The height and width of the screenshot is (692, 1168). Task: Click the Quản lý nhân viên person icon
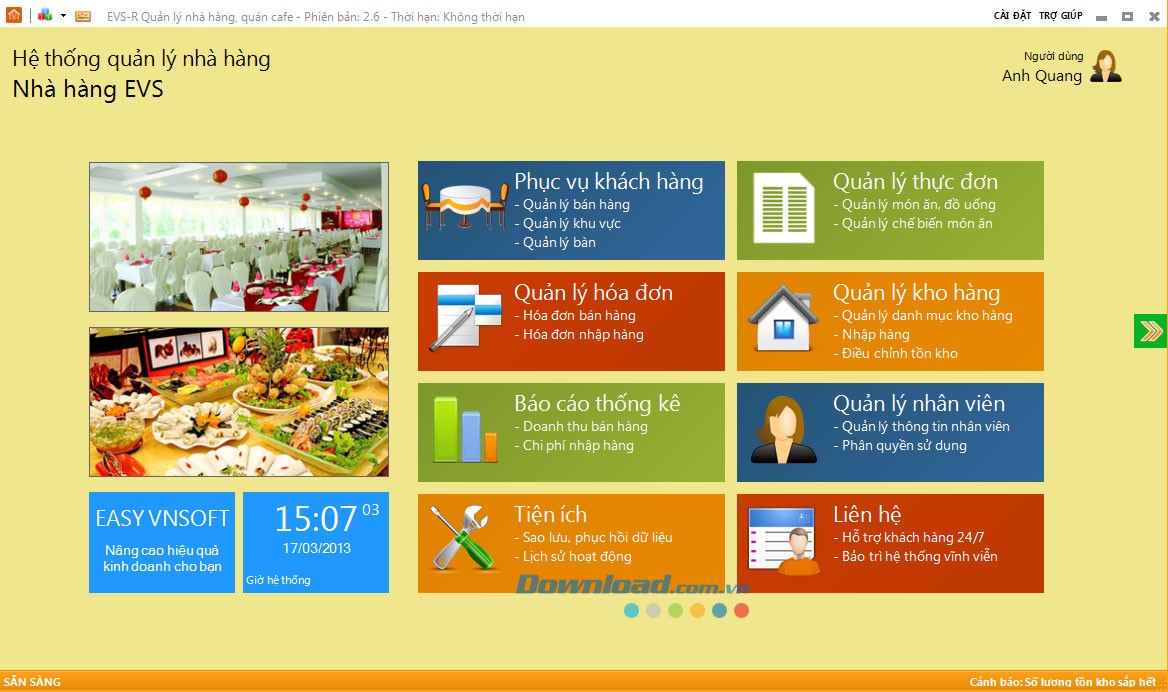point(782,432)
